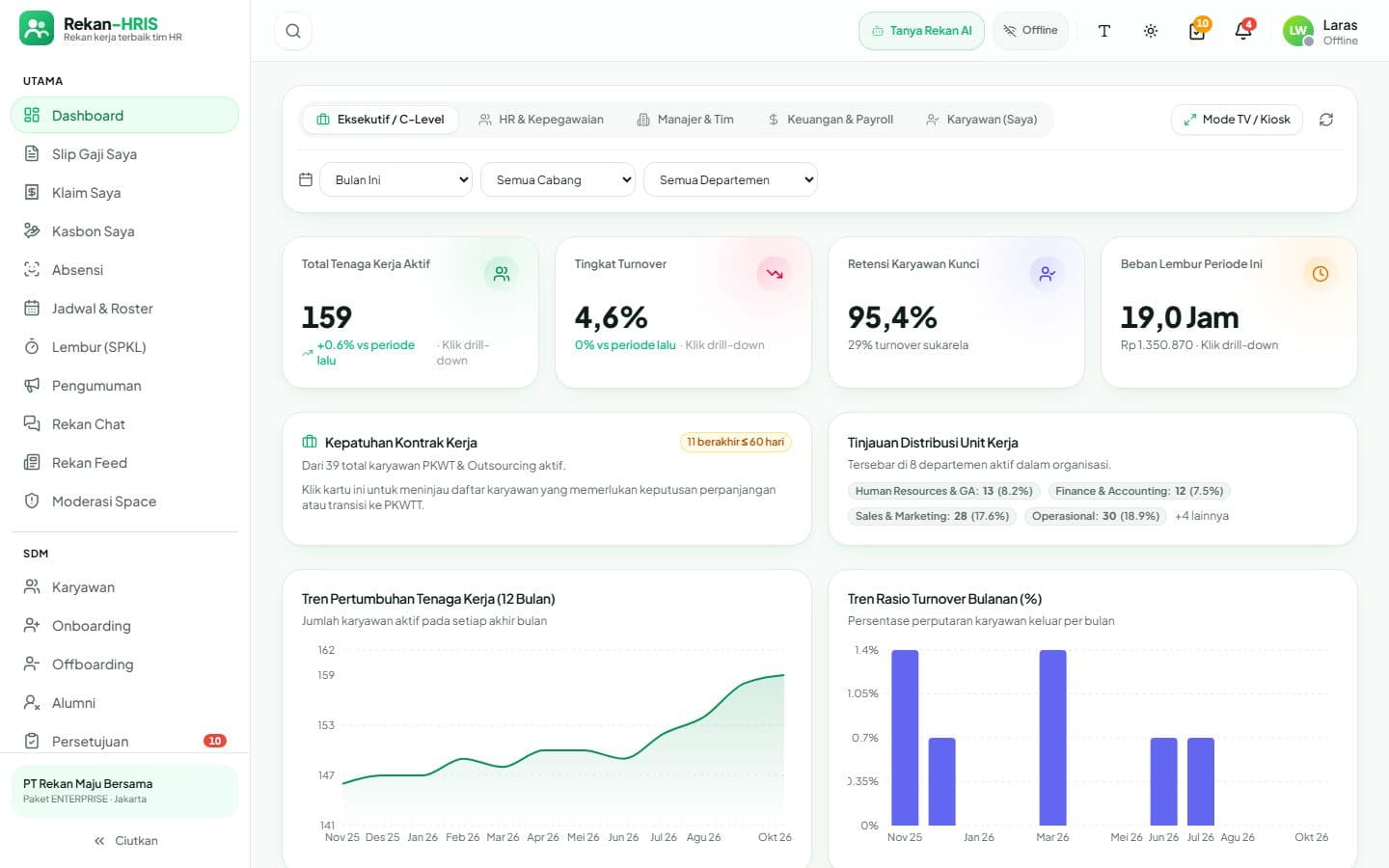1389x868 pixels.
Task: Open the Semua Departemen dropdown
Action: (730, 179)
